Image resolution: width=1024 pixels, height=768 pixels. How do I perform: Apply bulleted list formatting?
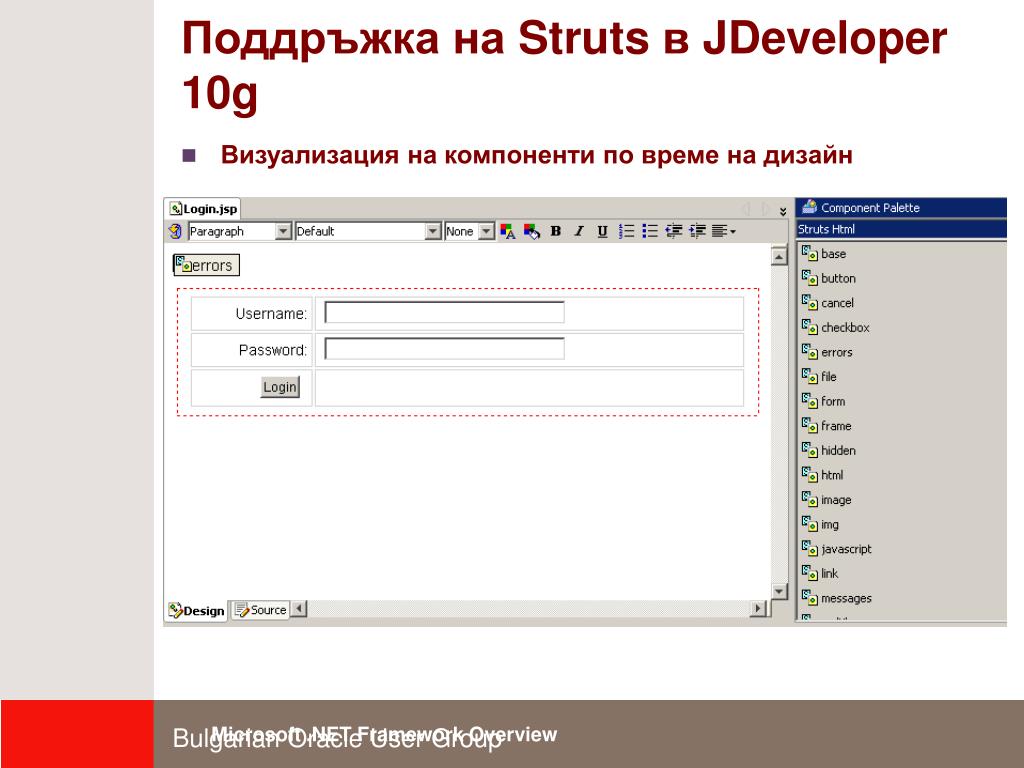tap(650, 231)
